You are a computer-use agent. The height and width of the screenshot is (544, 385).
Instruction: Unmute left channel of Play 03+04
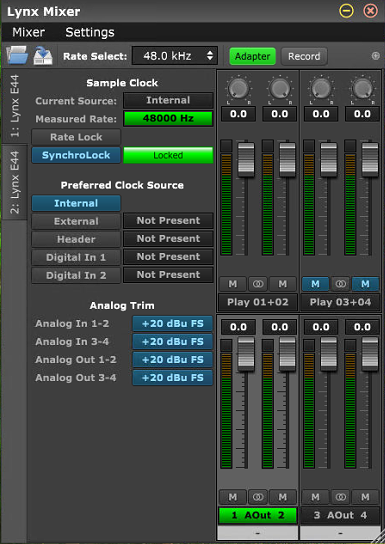pos(315,284)
